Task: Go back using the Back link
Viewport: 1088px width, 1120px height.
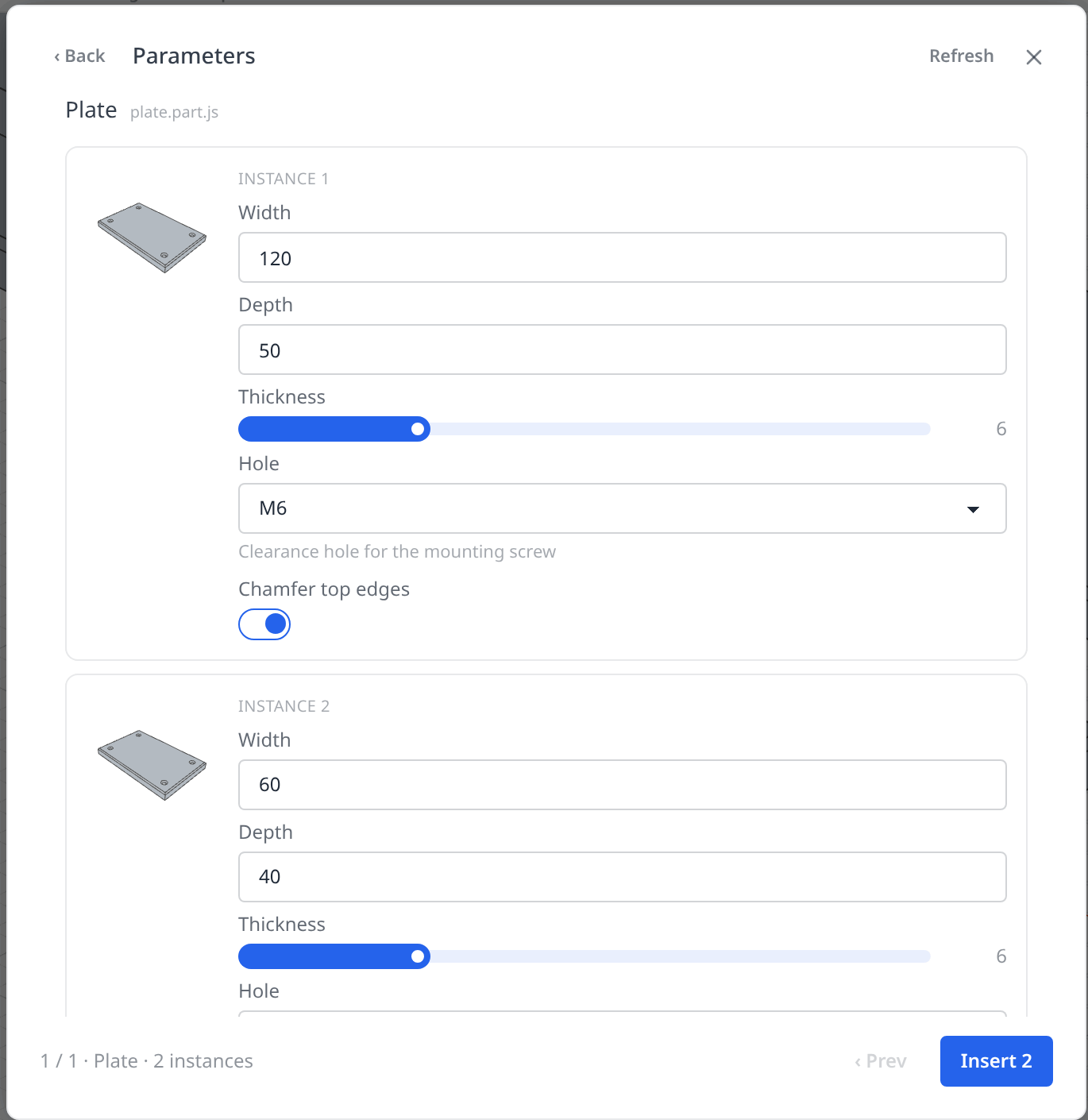Action: tap(79, 56)
